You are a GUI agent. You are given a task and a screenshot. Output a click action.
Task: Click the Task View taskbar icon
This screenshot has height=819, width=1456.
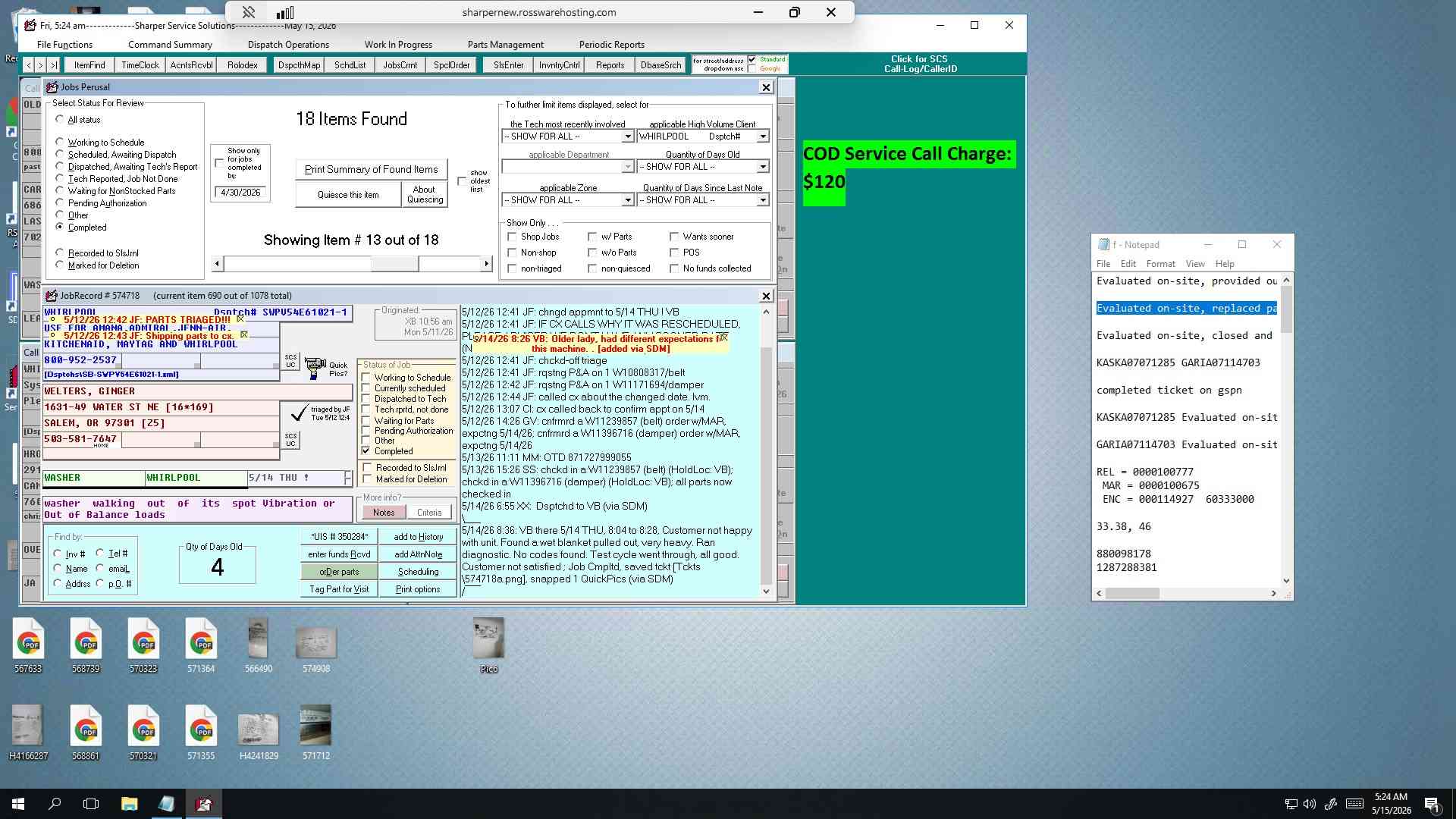coord(91,804)
